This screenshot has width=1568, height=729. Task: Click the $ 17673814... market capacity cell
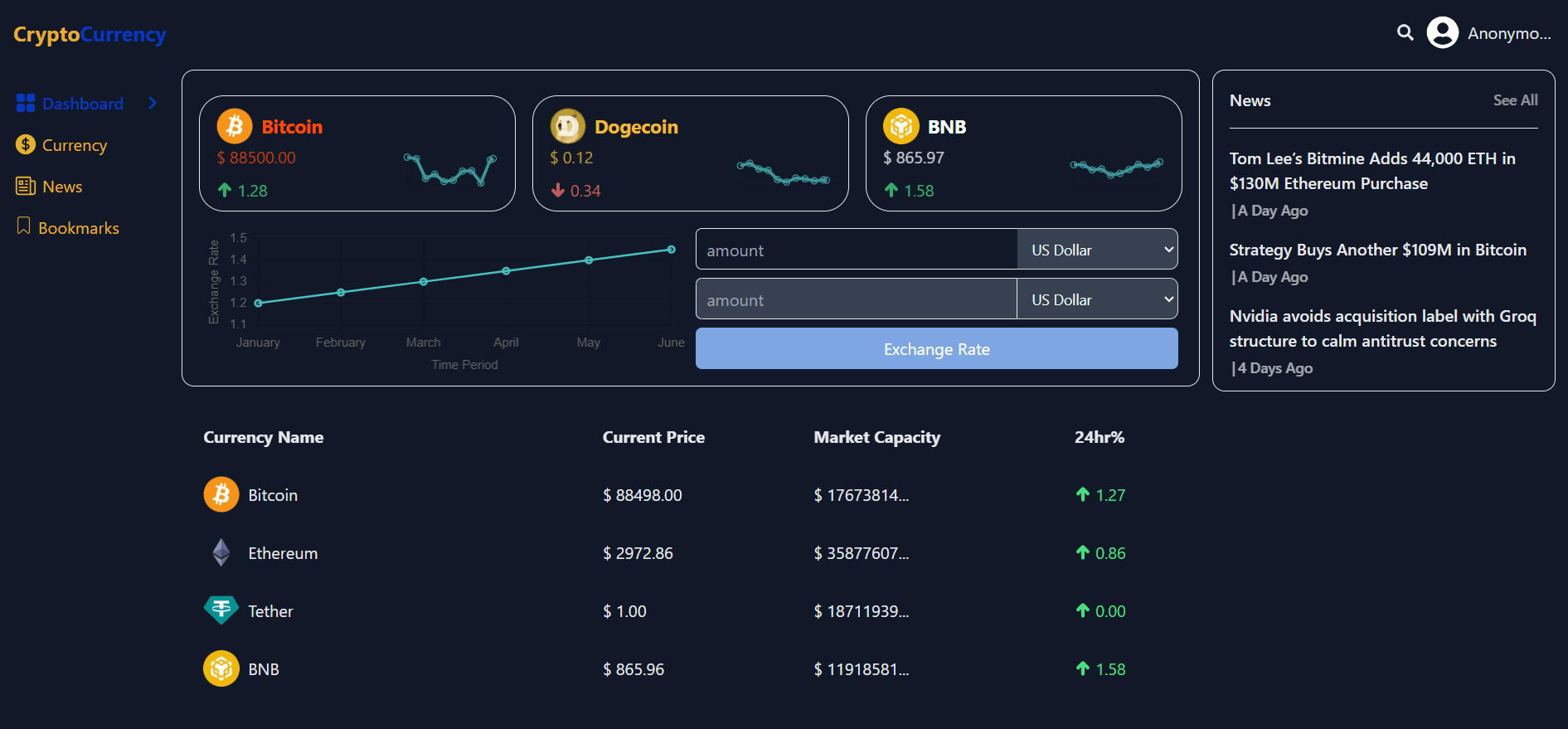pyautogui.click(x=862, y=495)
